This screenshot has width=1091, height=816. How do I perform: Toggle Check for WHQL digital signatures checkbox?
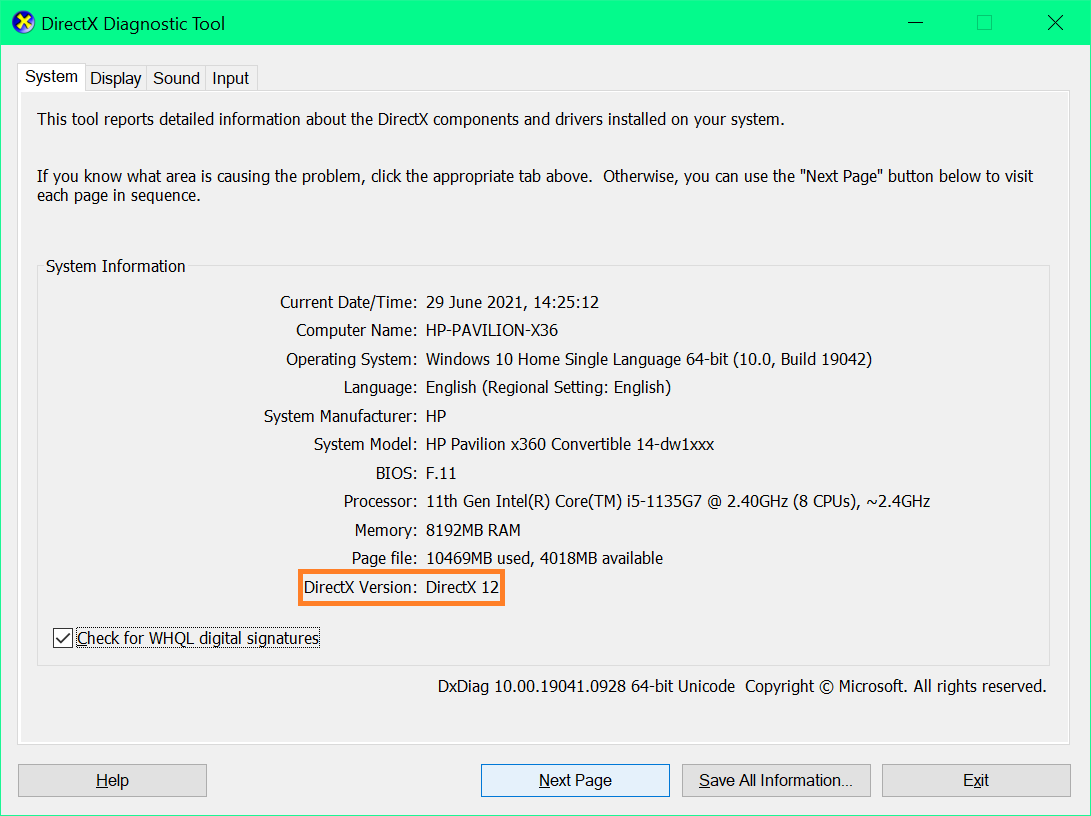63,638
